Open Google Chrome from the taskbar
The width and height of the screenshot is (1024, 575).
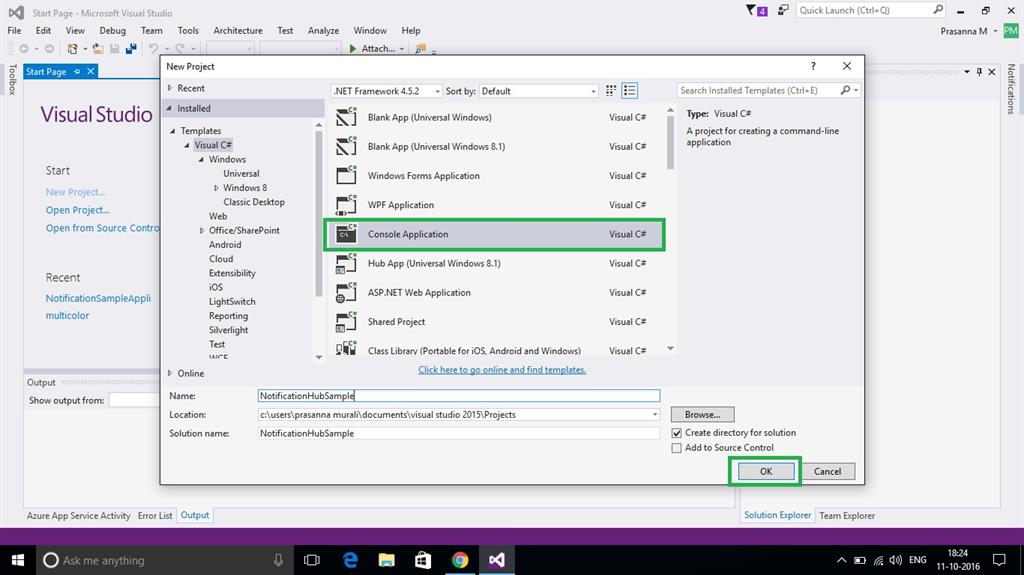click(460, 560)
